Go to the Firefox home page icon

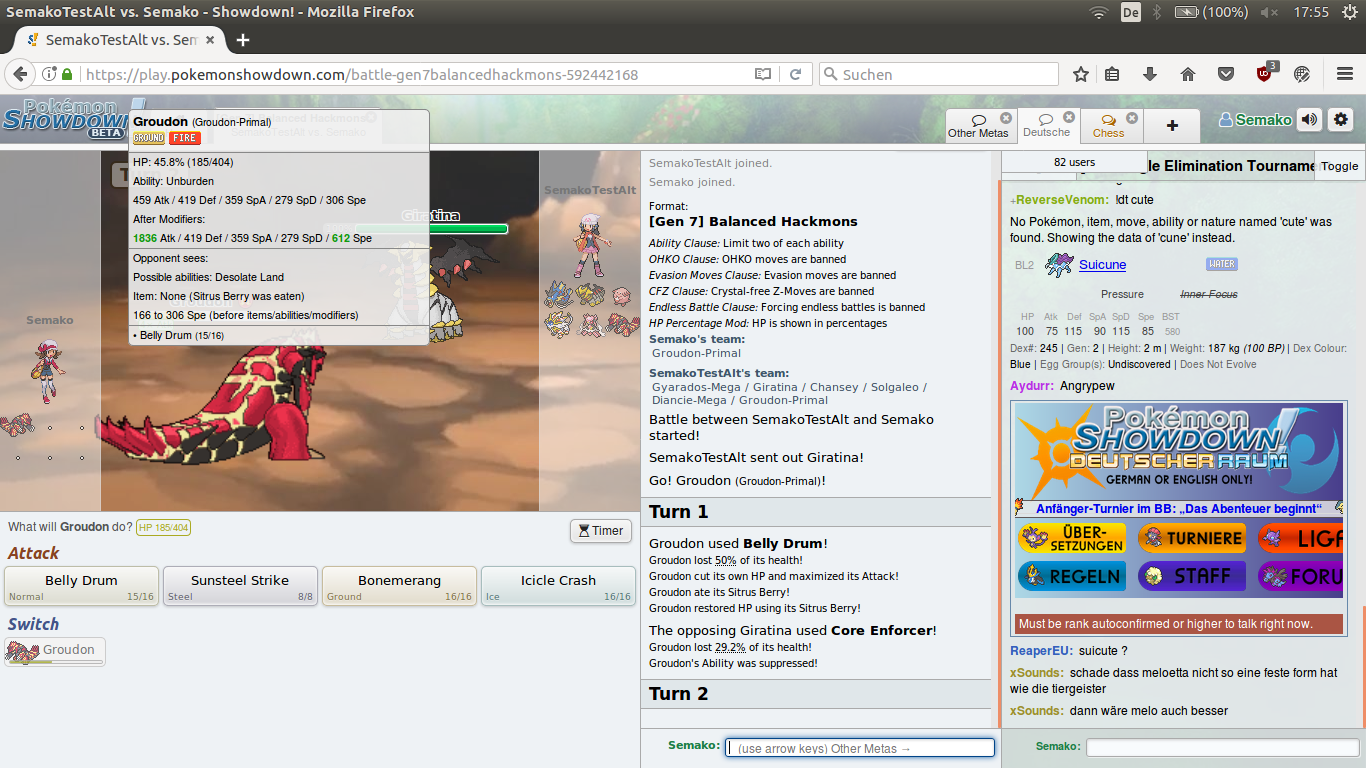(1188, 74)
